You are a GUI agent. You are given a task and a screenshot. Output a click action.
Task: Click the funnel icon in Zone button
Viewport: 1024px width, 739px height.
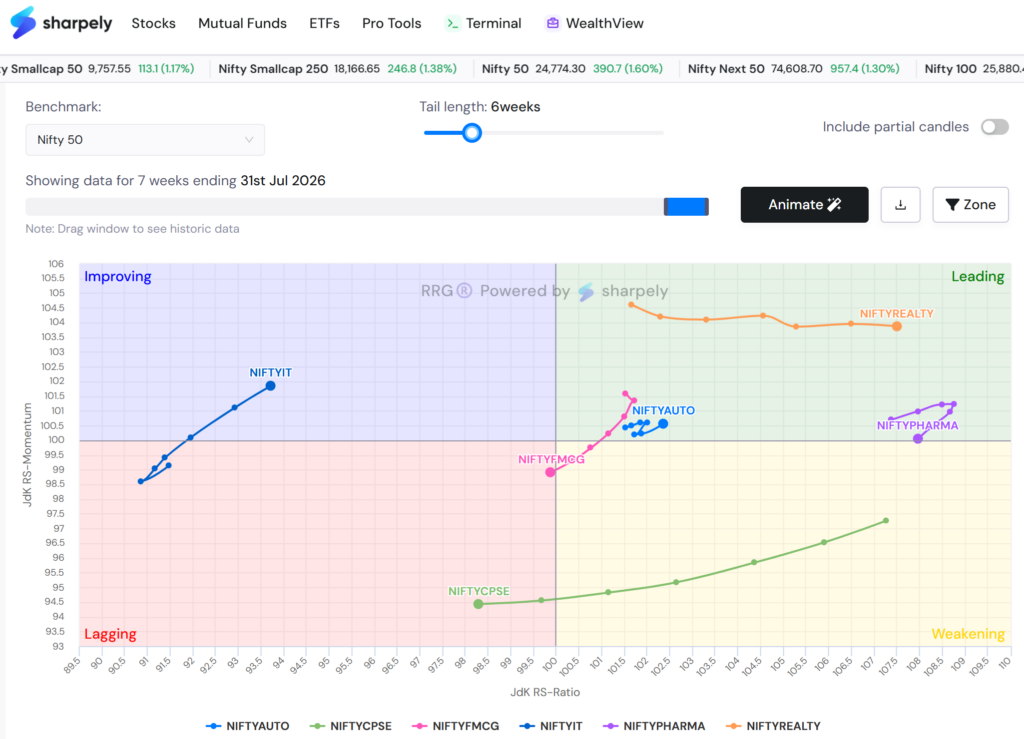(952, 205)
